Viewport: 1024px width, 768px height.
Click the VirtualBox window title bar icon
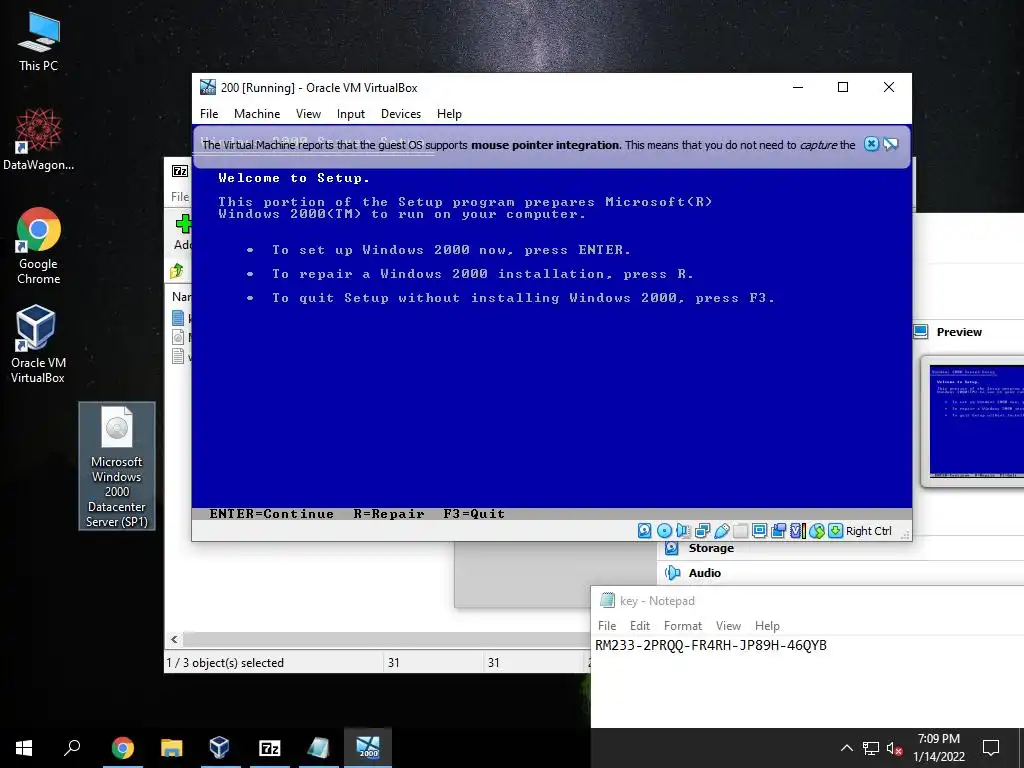[208, 87]
